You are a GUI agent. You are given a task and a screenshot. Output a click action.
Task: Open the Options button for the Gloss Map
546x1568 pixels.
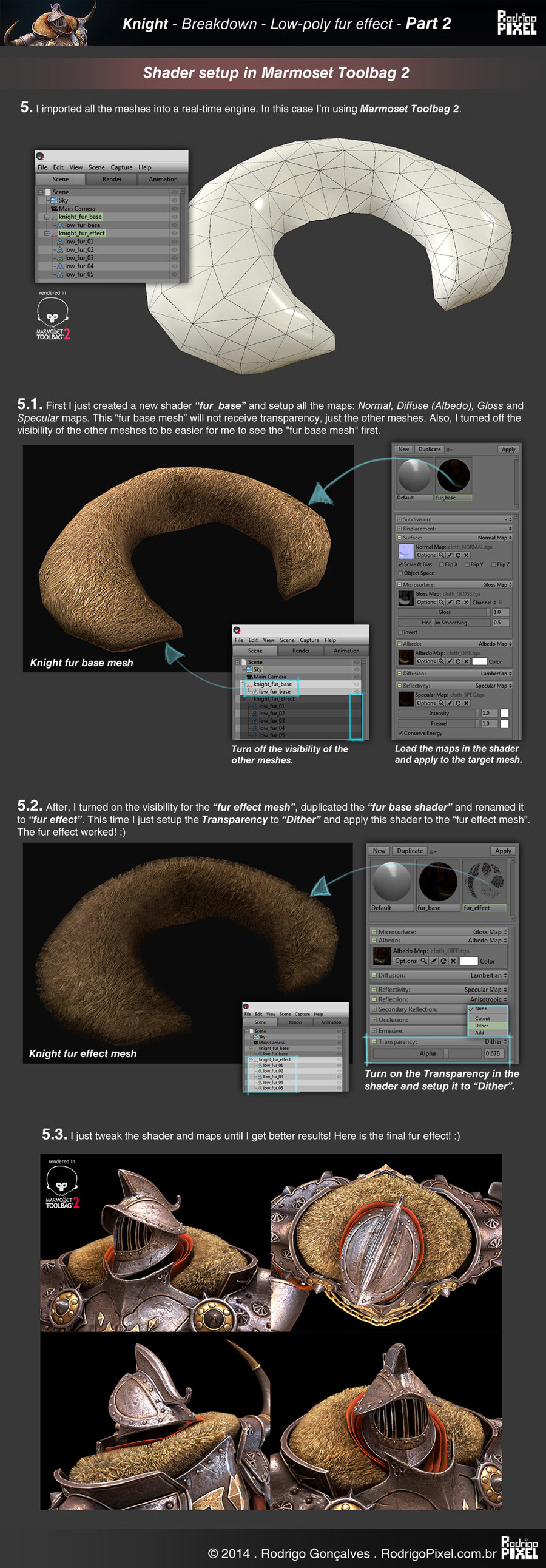click(426, 602)
